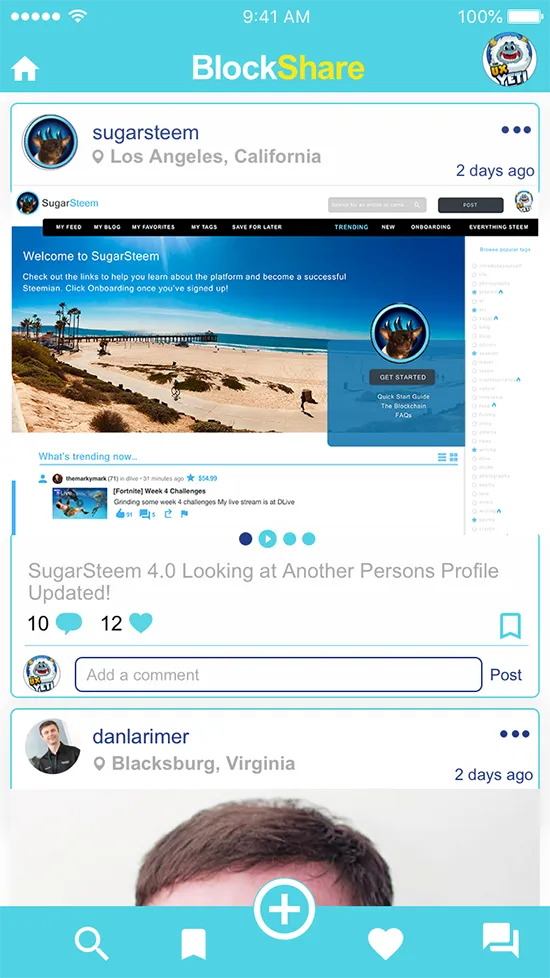The image size is (550, 978).
Task: Click MY FEED in embedded SugarSteem nav
Action: [69, 227]
